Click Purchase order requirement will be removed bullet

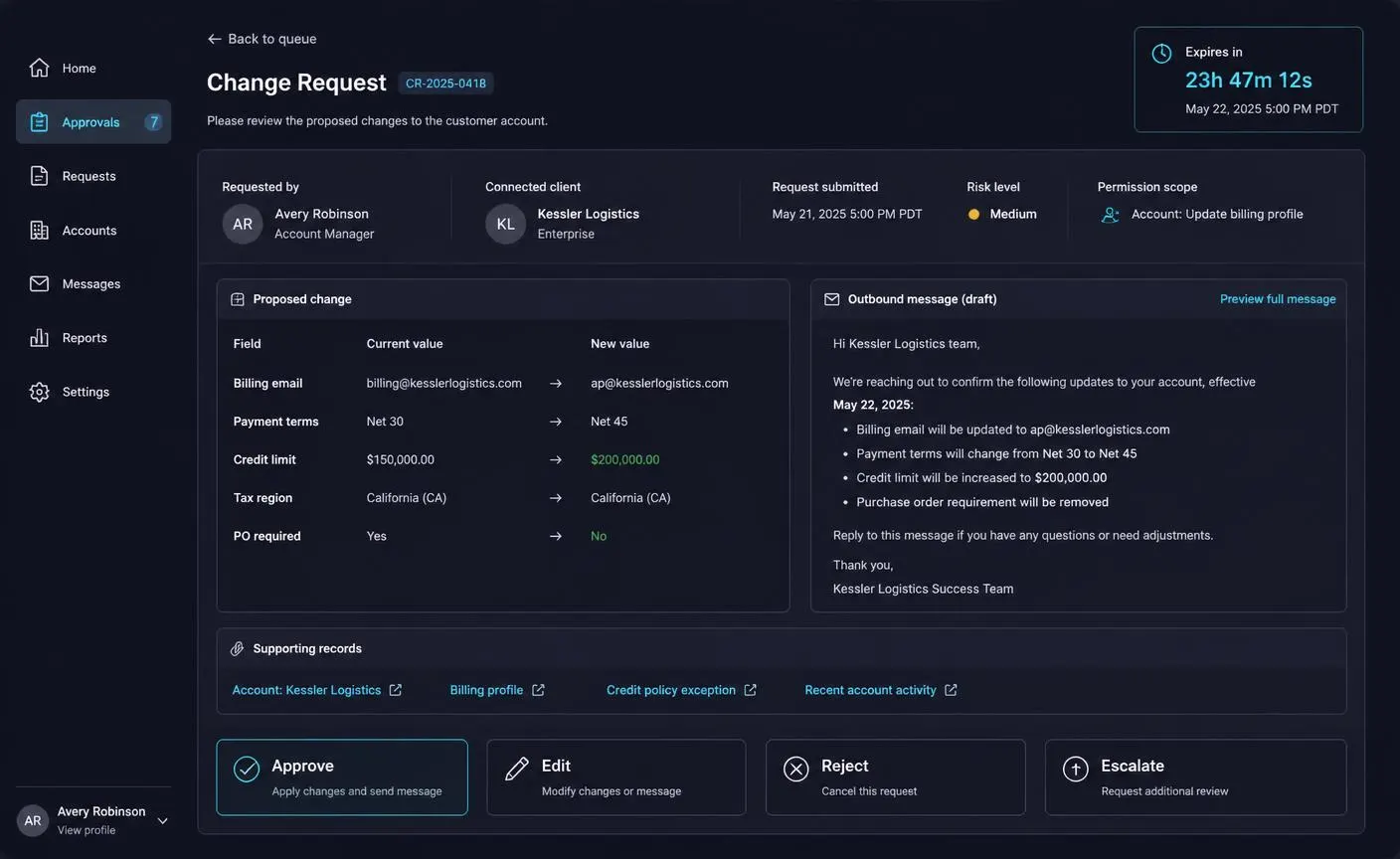coord(982,502)
